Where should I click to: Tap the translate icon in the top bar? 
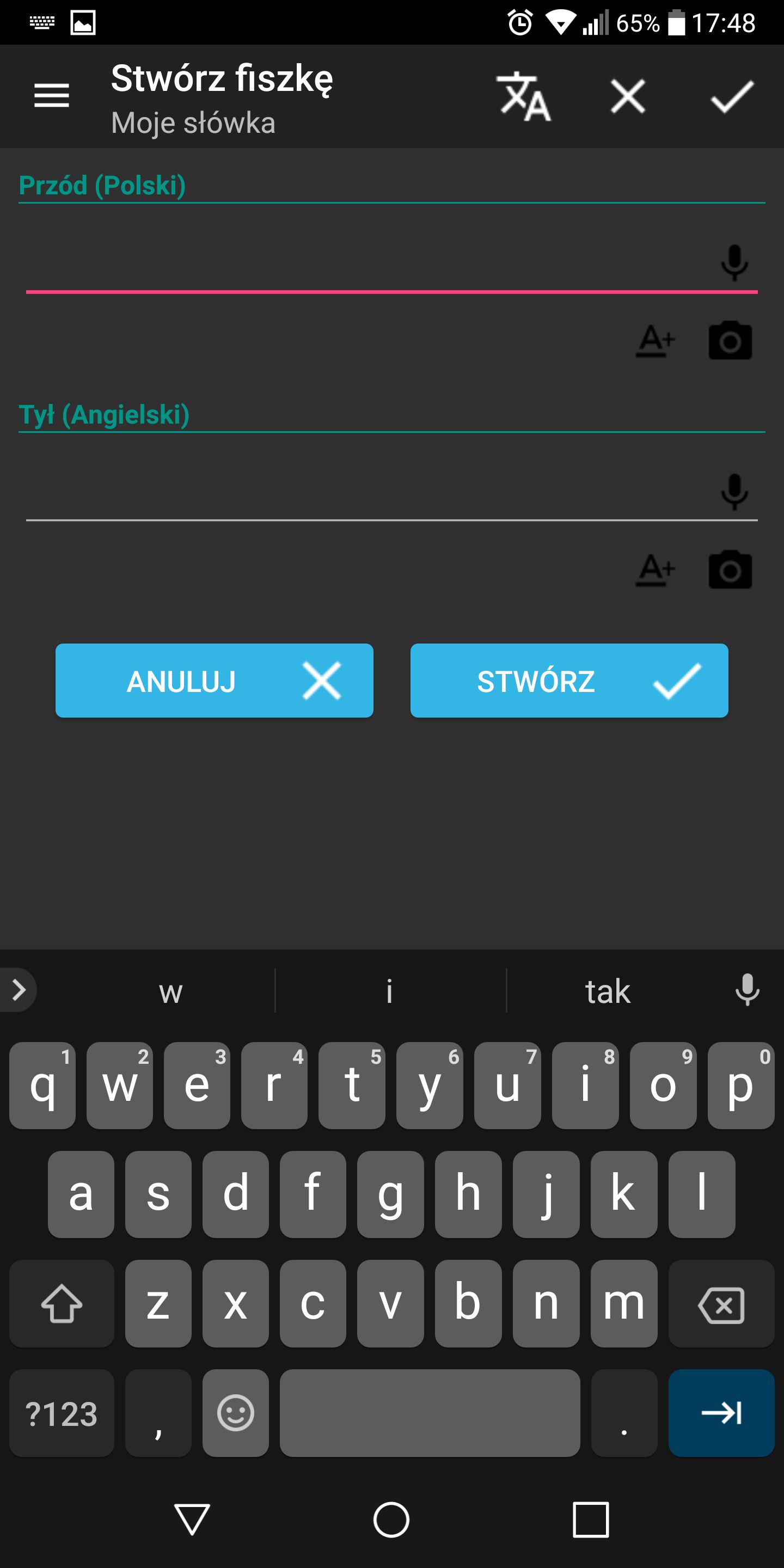coord(524,96)
